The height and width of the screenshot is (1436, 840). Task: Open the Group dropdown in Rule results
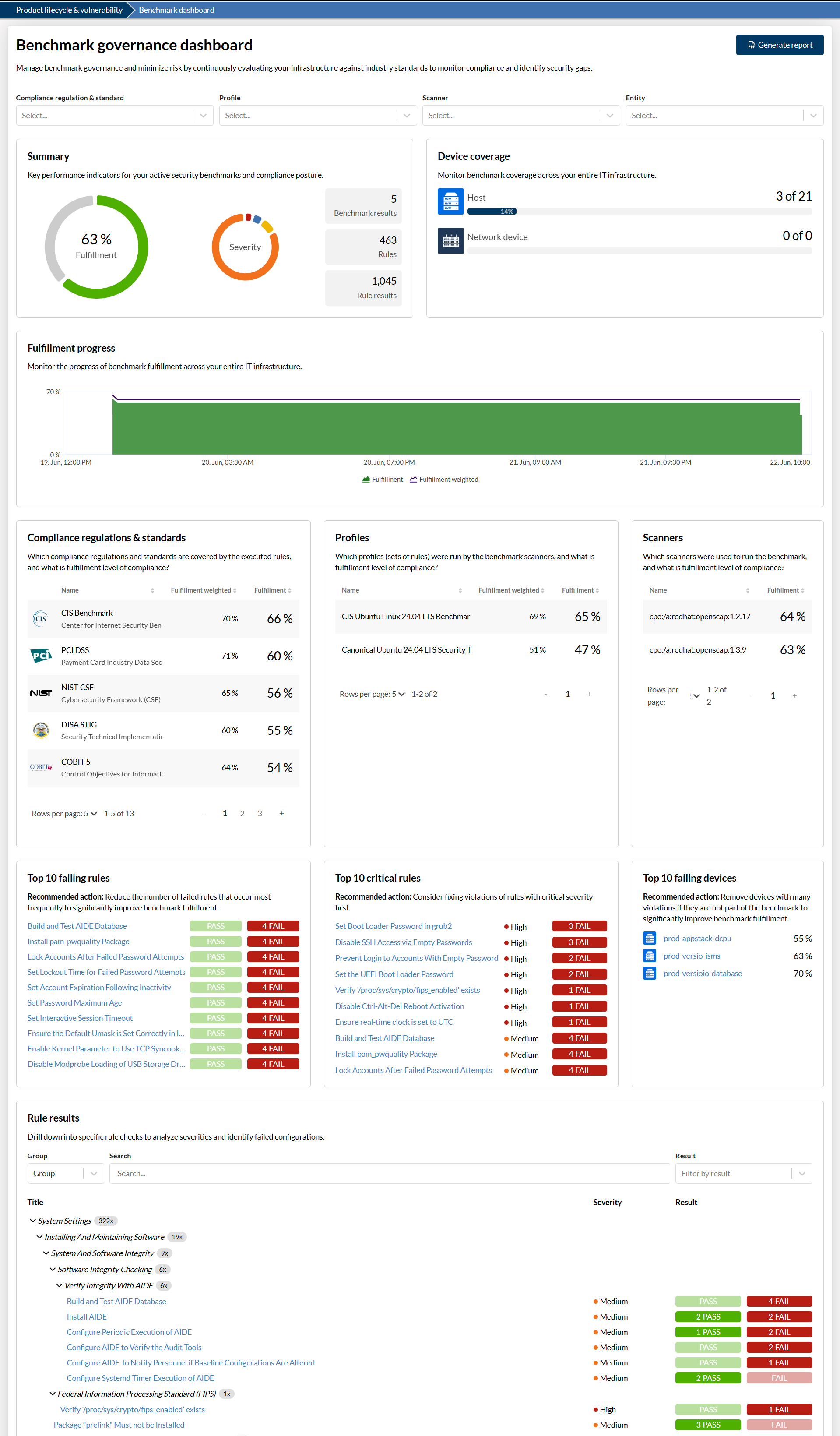[66, 1173]
